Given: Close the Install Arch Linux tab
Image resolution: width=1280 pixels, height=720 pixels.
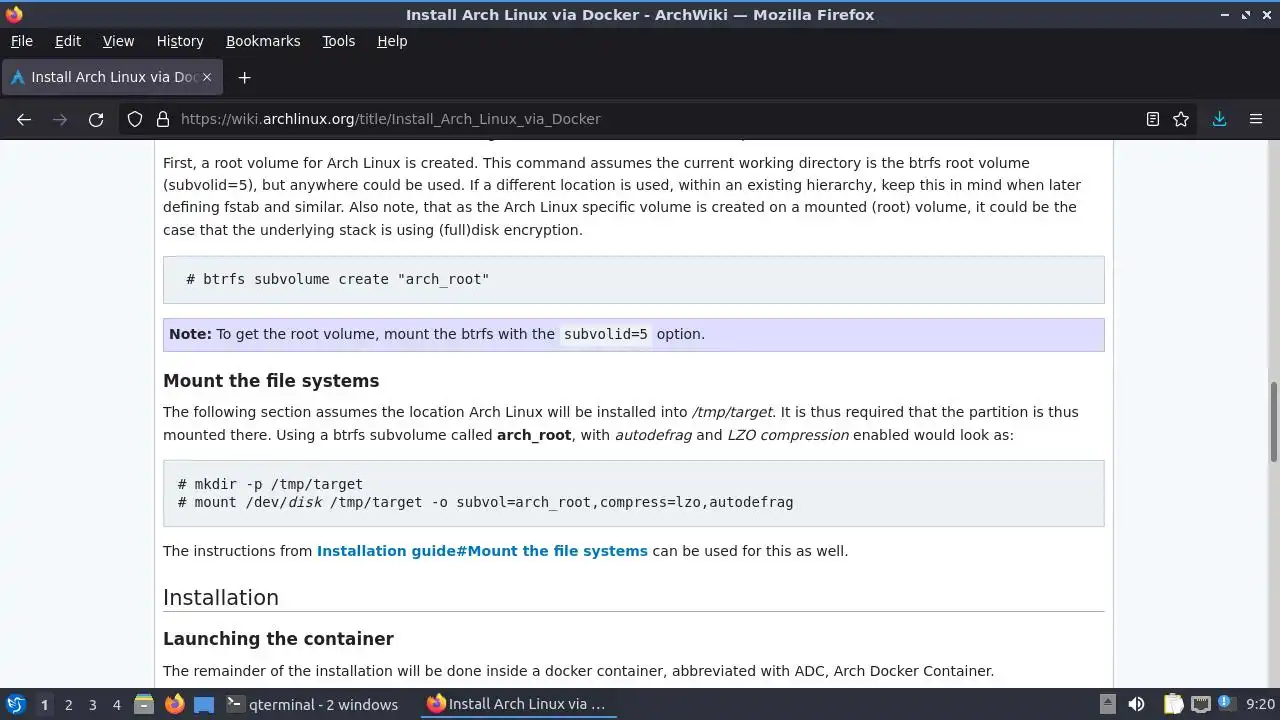Looking at the screenshot, I should (207, 77).
